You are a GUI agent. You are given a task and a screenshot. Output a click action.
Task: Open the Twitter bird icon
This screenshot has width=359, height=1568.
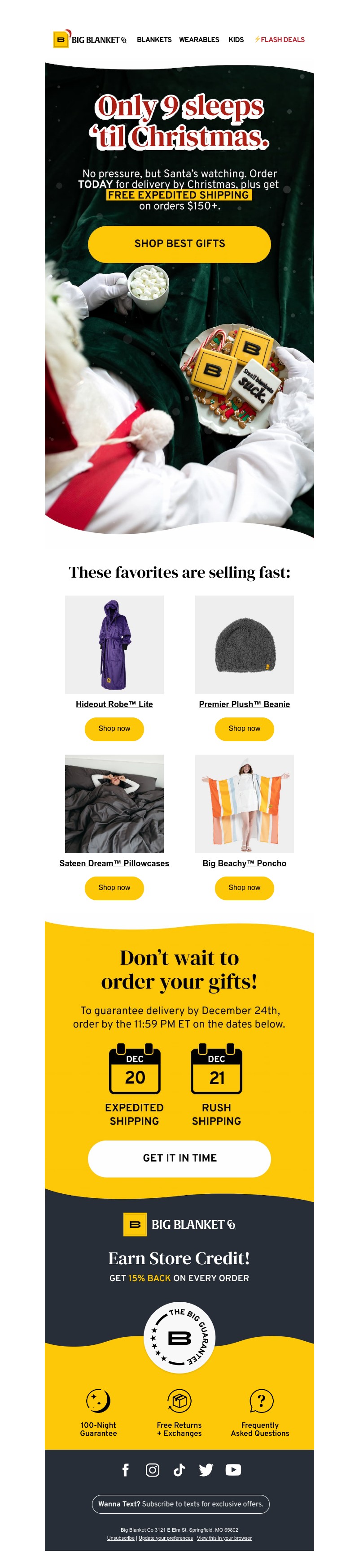click(x=206, y=1469)
